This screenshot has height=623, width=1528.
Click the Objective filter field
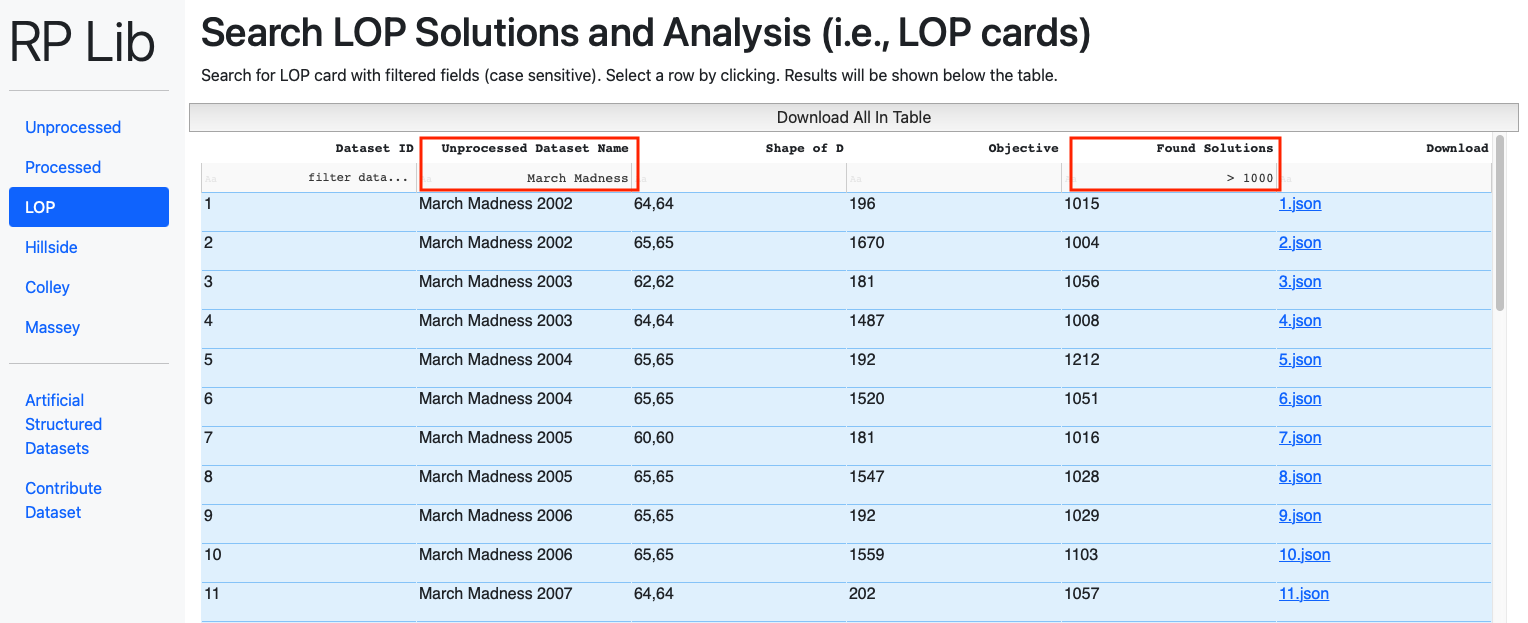click(x=953, y=178)
